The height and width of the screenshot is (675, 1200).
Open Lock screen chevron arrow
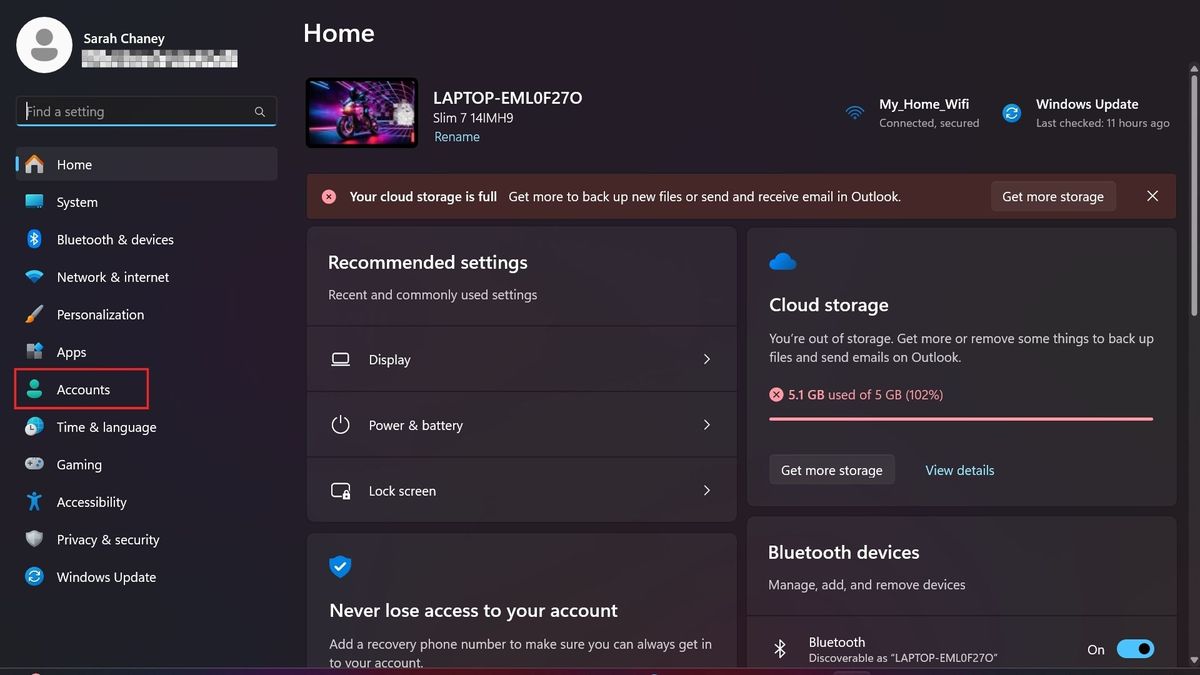(707, 491)
